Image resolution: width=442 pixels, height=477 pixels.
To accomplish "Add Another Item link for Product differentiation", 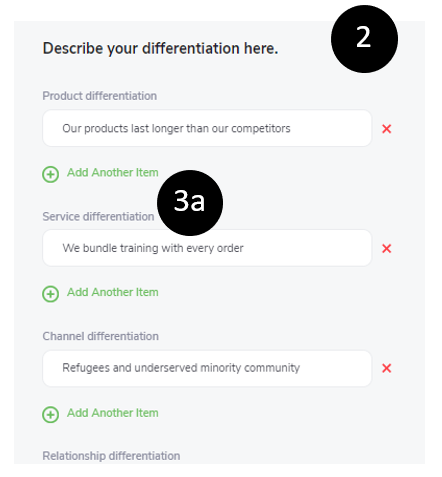I will [x=113, y=173].
